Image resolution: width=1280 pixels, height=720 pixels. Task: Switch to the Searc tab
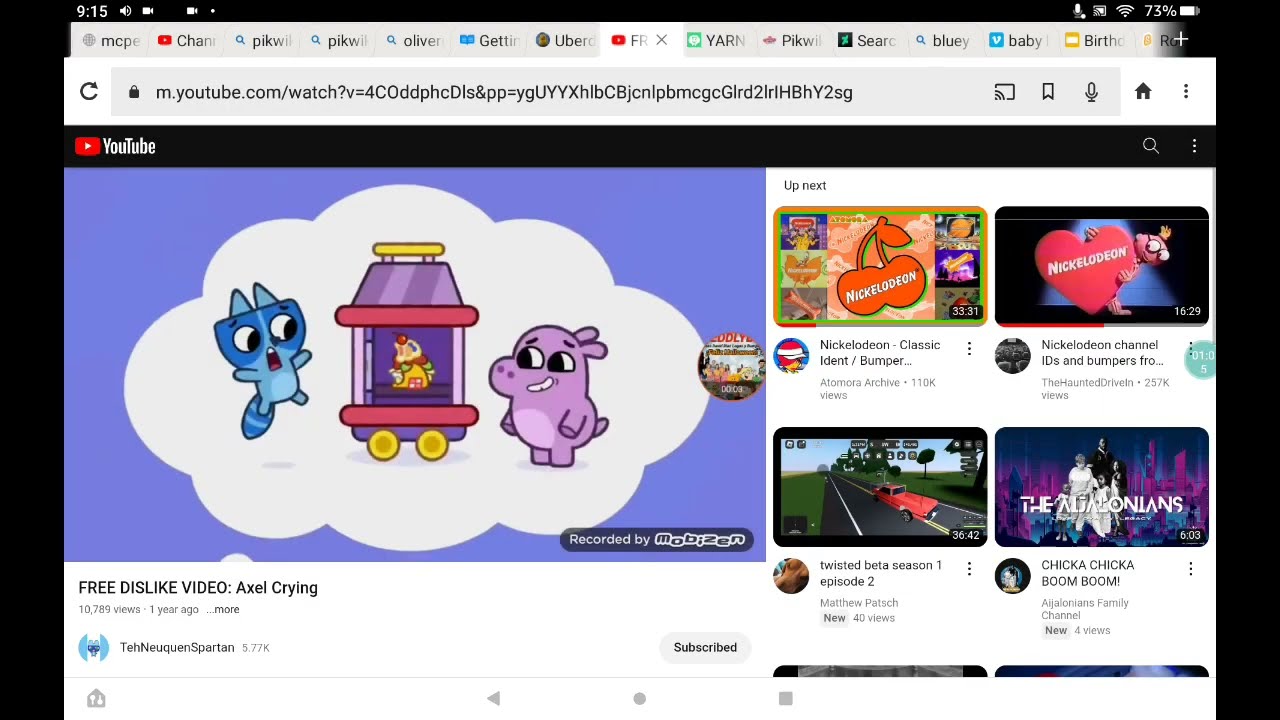pyautogui.click(x=867, y=41)
